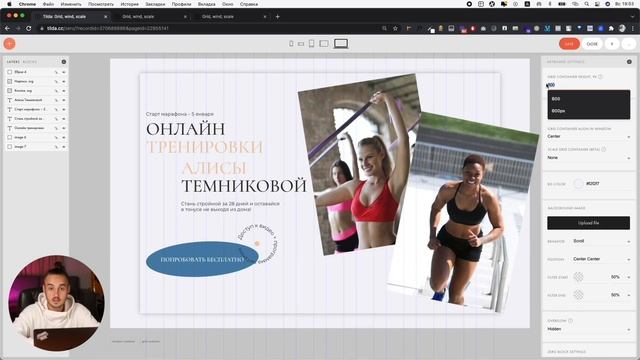The height and width of the screenshot is (360, 640).
Task: Select the woman in red top photo
Action: 359,163
